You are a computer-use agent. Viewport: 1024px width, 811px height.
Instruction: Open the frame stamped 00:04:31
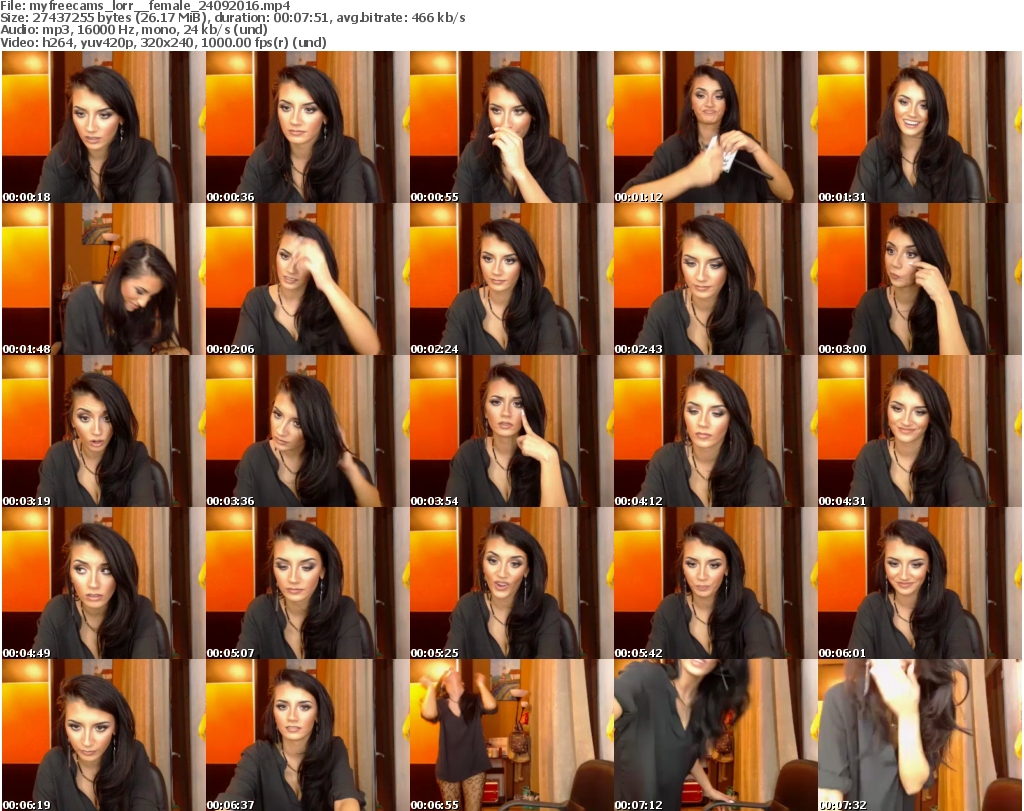click(918, 431)
